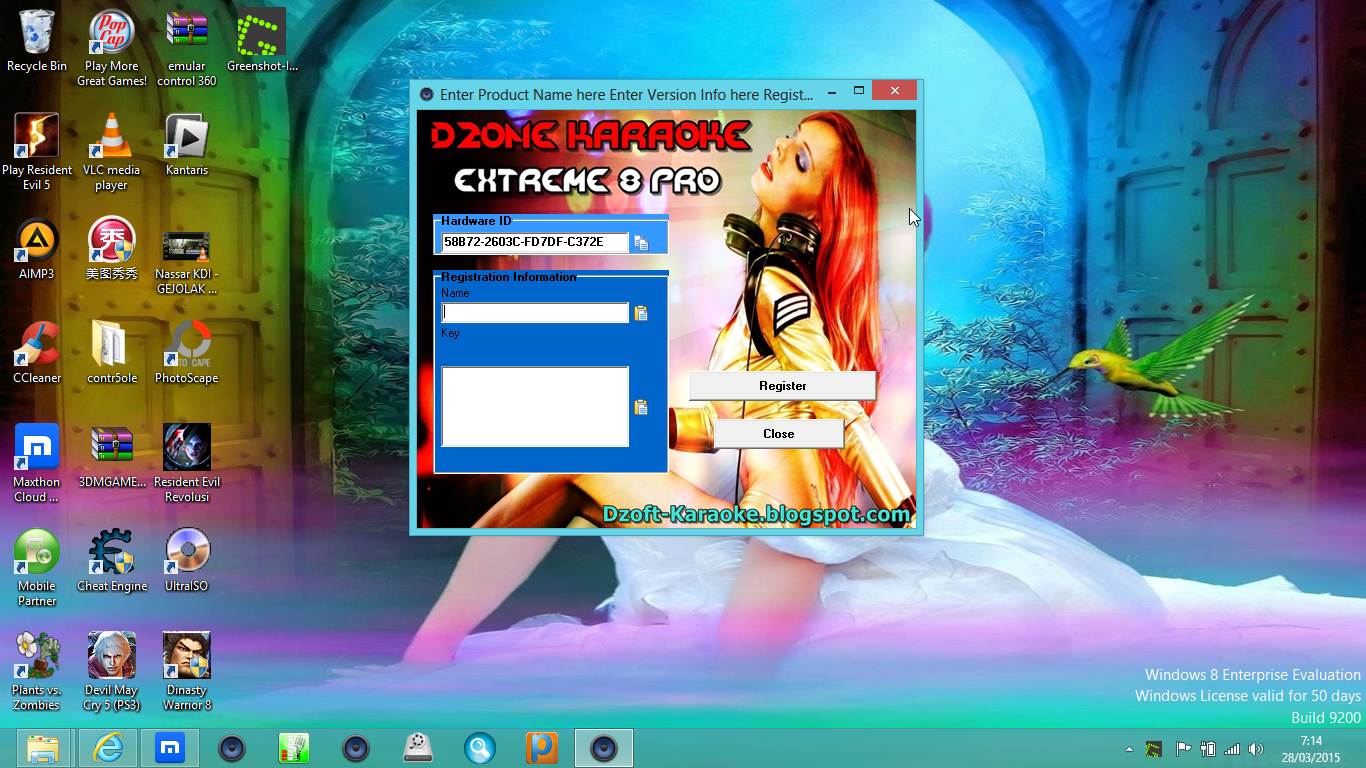
Task: Select the Mobile Partner desktop icon
Action: point(37,568)
